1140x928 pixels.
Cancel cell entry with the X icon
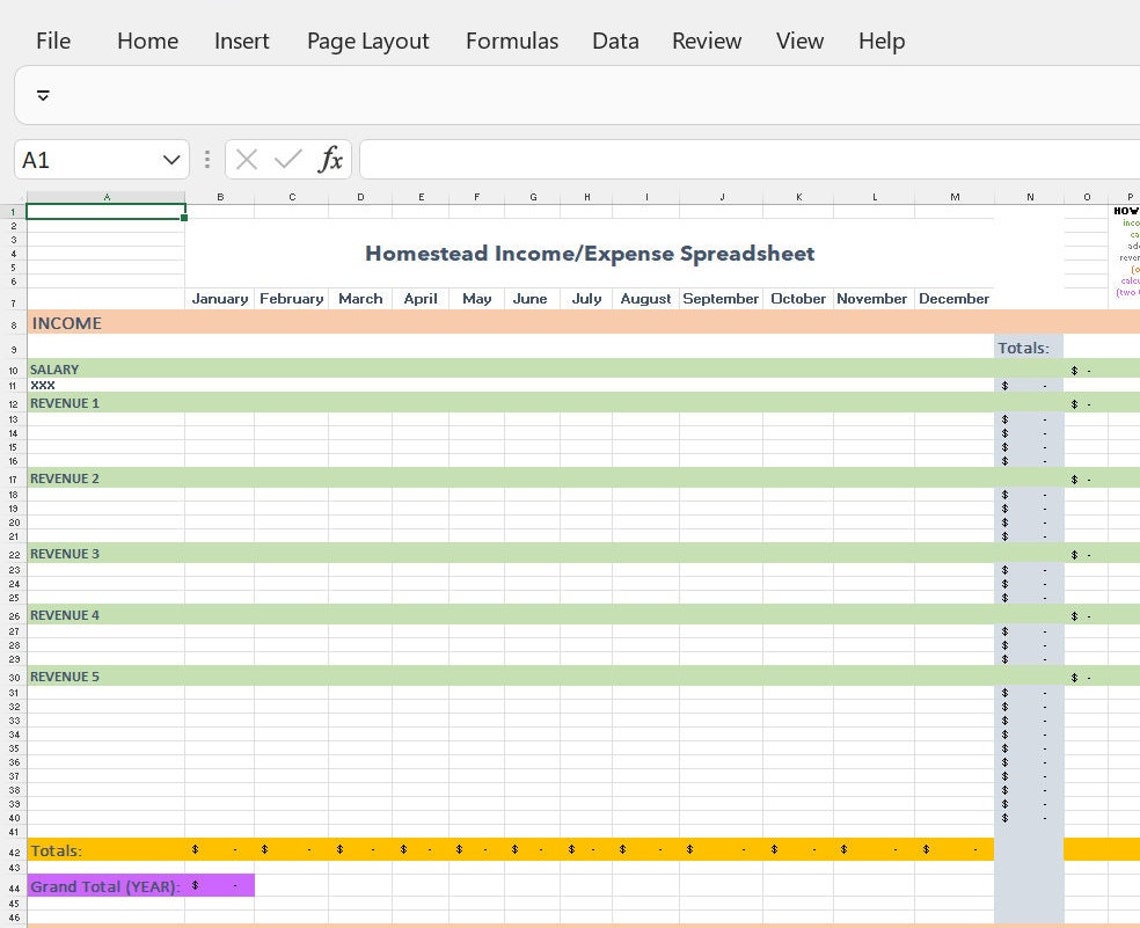[245, 159]
